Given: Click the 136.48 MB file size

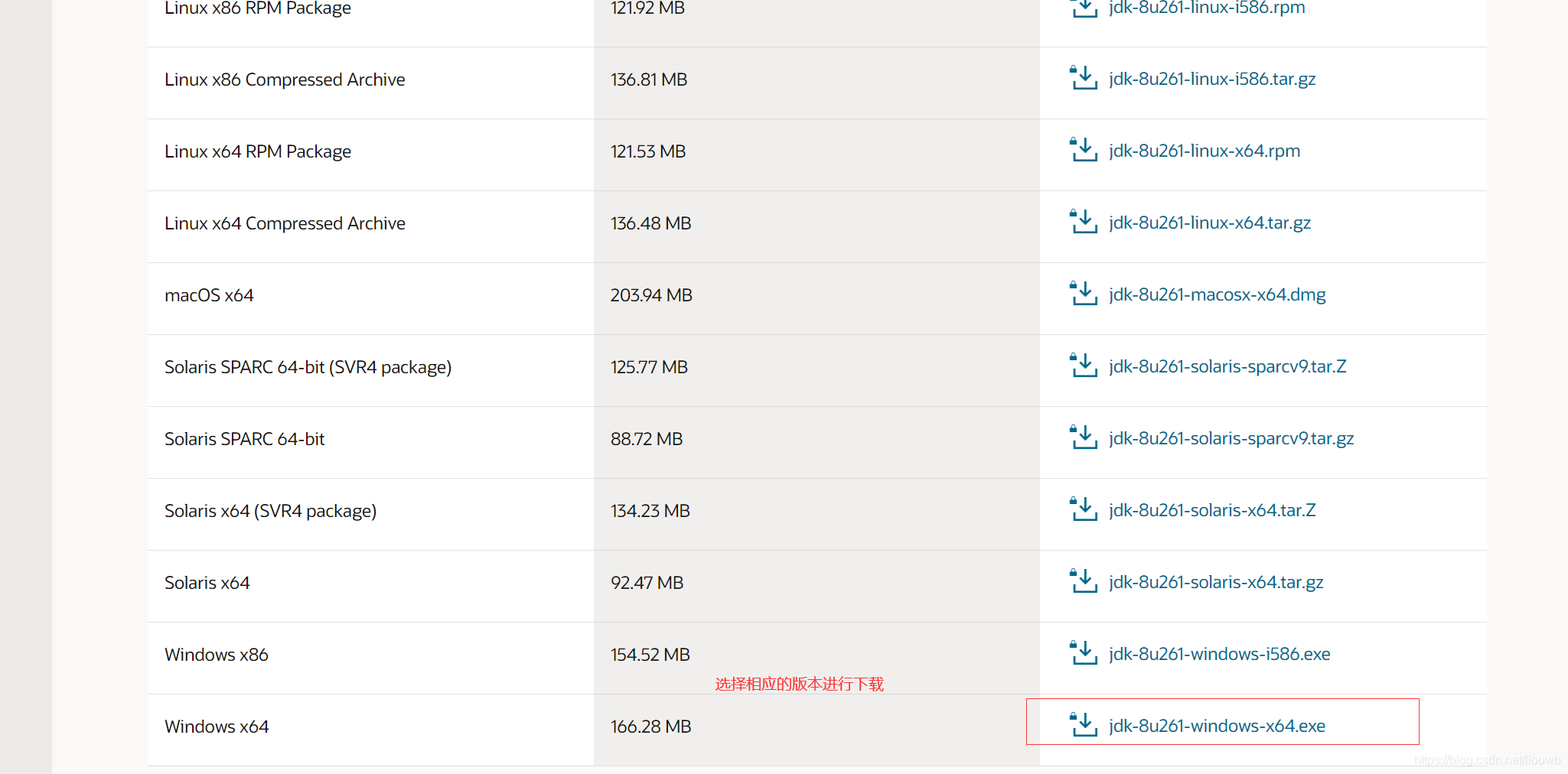Looking at the screenshot, I should tap(650, 223).
